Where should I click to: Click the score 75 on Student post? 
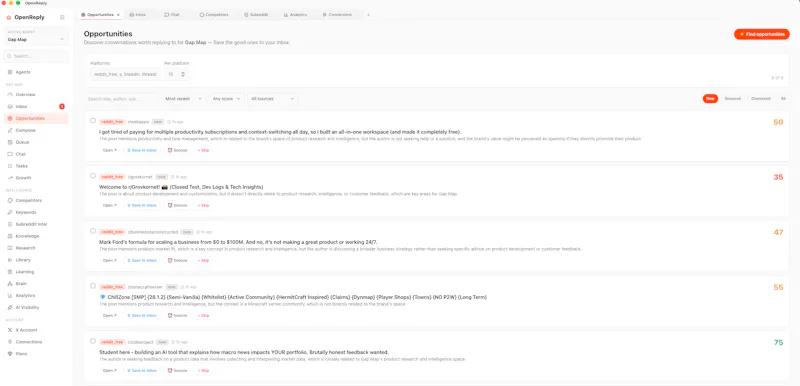778,343
